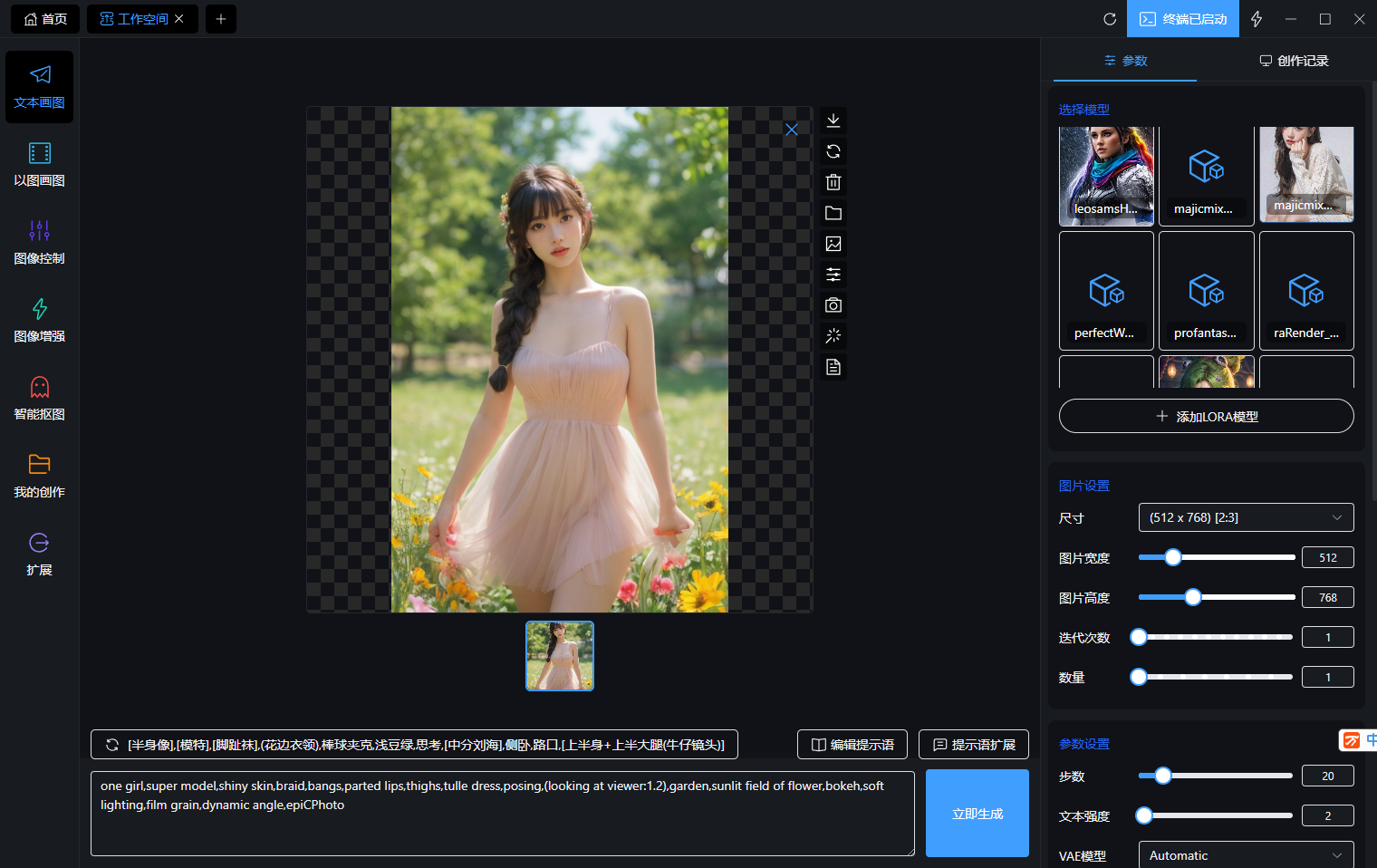Click the 编辑提示语 button
The height and width of the screenshot is (868, 1377).
click(852, 745)
